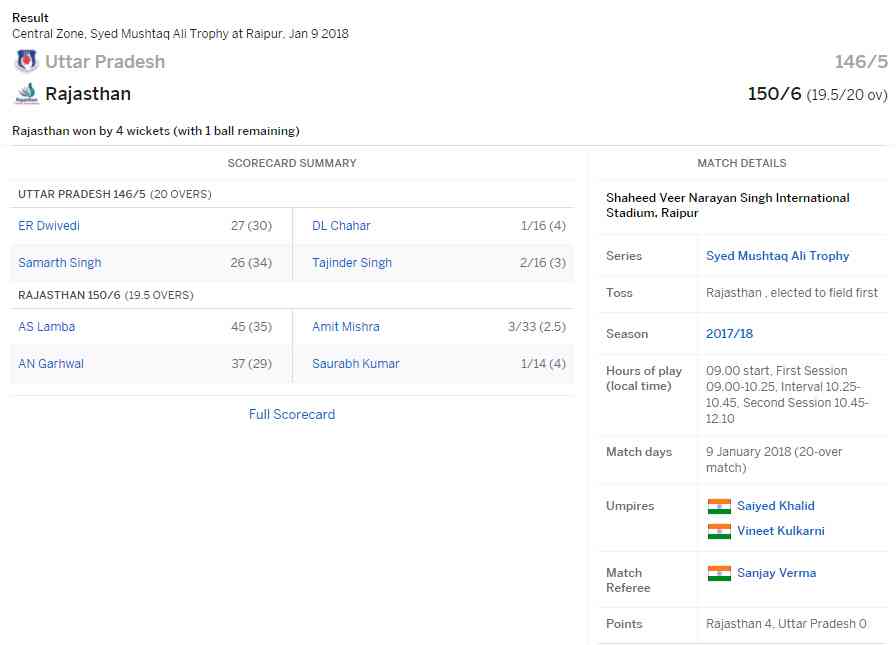Viewport: 896px width, 645px height.
Task: Click 'RAJASTHAN 150/6 (19.5 OVERS)' innings header
Action: click(106, 295)
